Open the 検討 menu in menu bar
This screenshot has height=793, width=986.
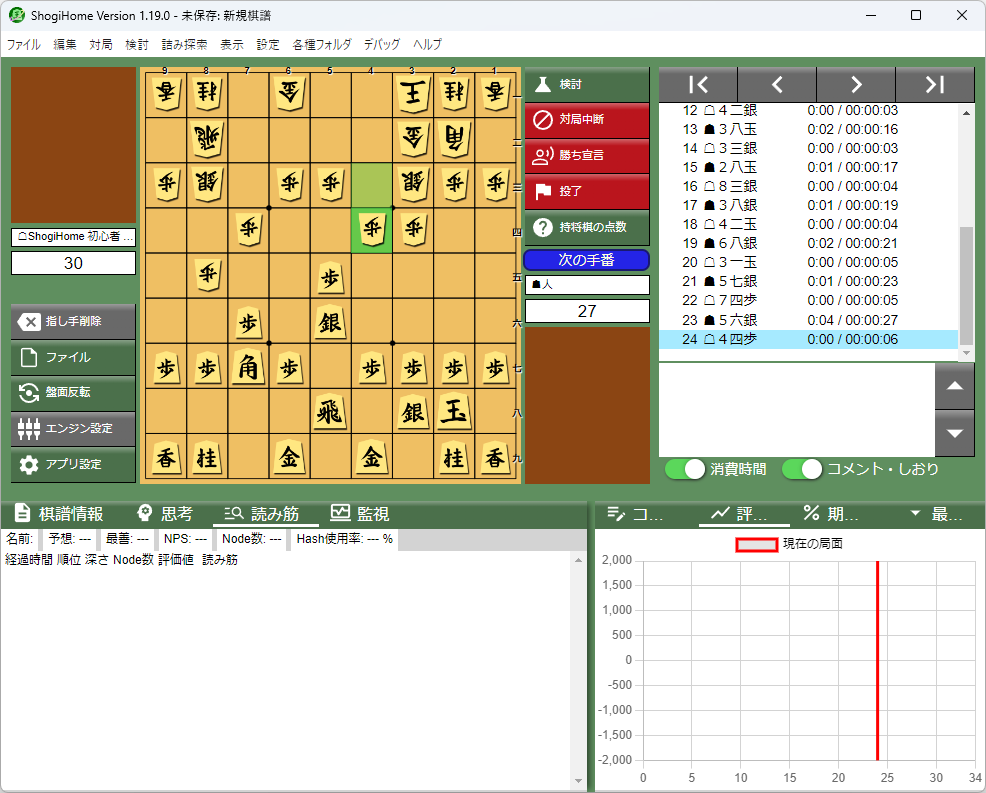click(x=136, y=45)
